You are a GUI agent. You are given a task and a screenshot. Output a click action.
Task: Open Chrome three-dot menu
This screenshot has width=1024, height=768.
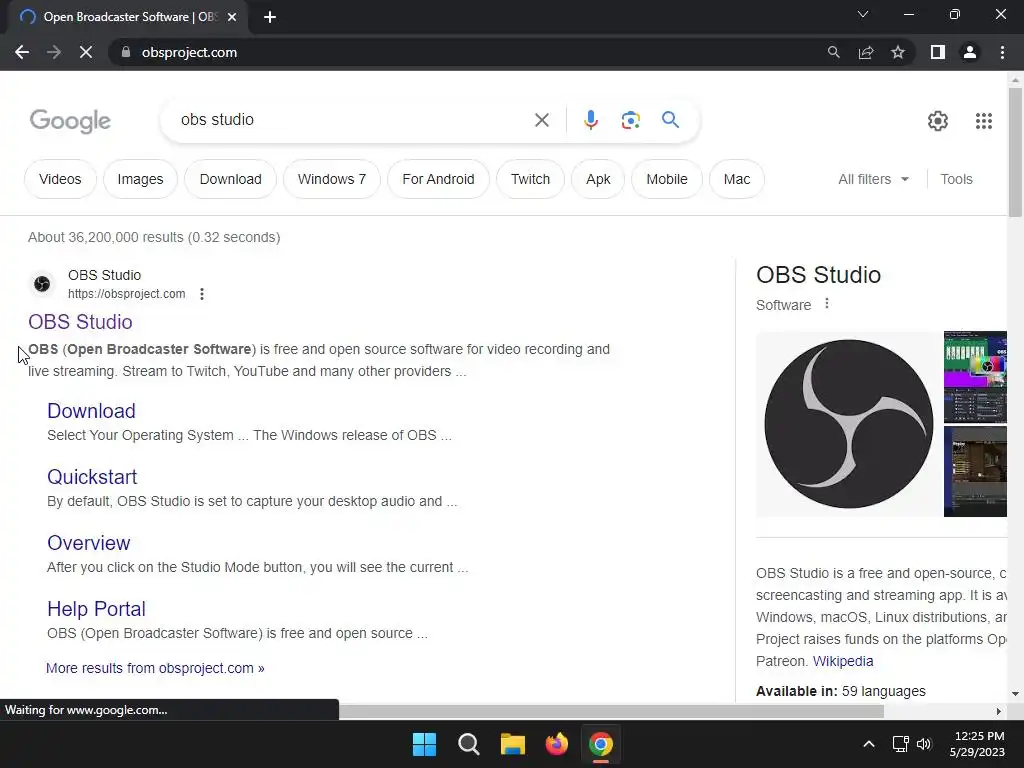(1002, 52)
